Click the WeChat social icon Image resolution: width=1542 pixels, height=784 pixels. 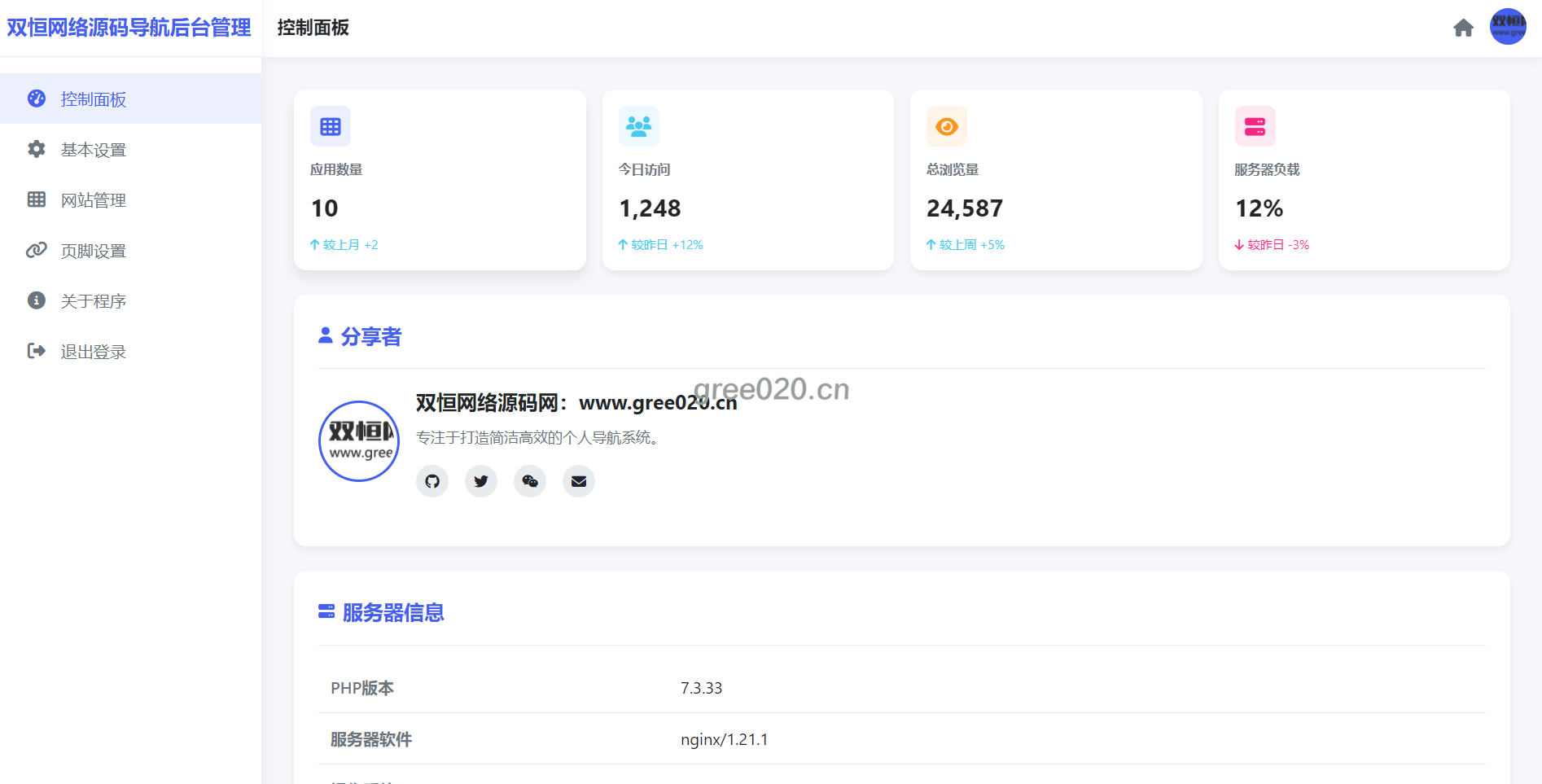click(x=530, y=481)
